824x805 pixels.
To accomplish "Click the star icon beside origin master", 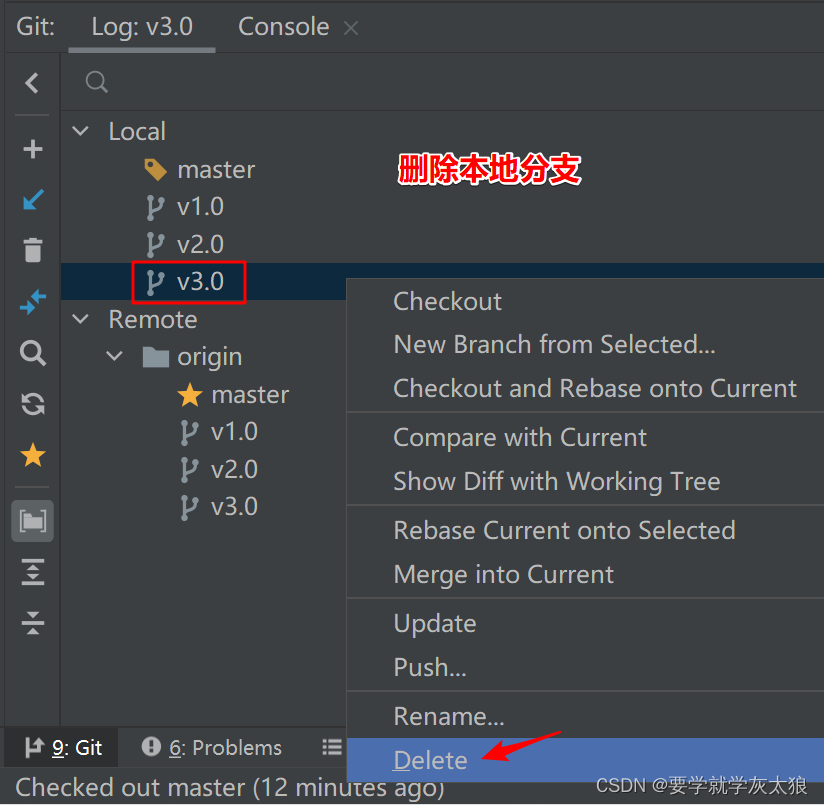I will [190, 395].
